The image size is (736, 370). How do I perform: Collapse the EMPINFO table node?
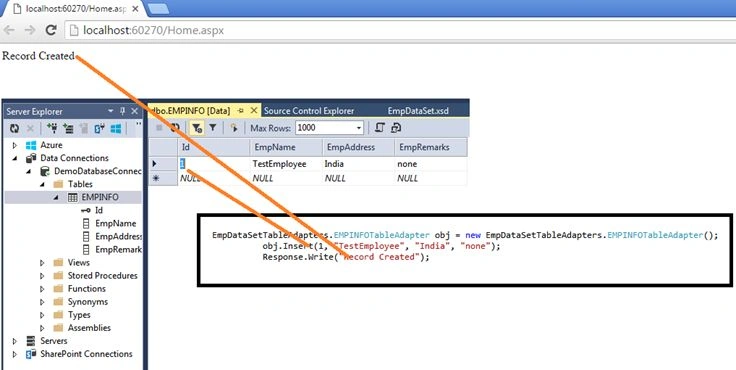click(55, 198)
